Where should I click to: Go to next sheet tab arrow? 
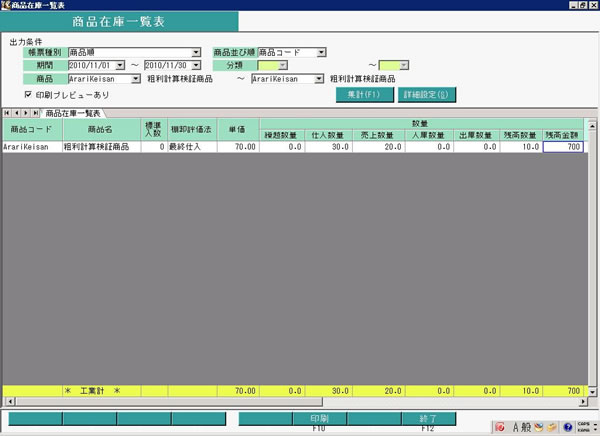26,113
